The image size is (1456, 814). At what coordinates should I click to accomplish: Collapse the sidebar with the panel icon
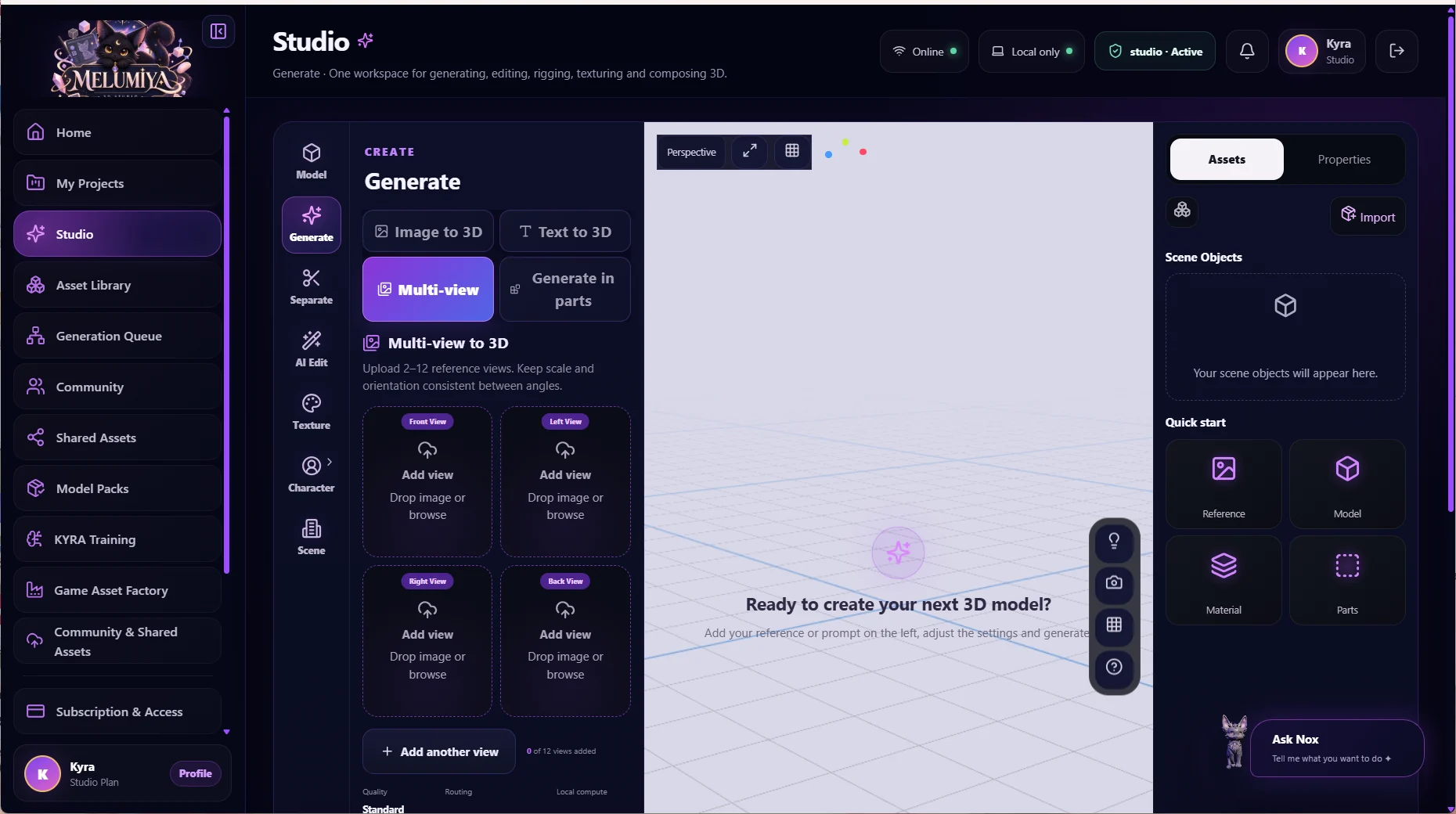tap(218, 31)
